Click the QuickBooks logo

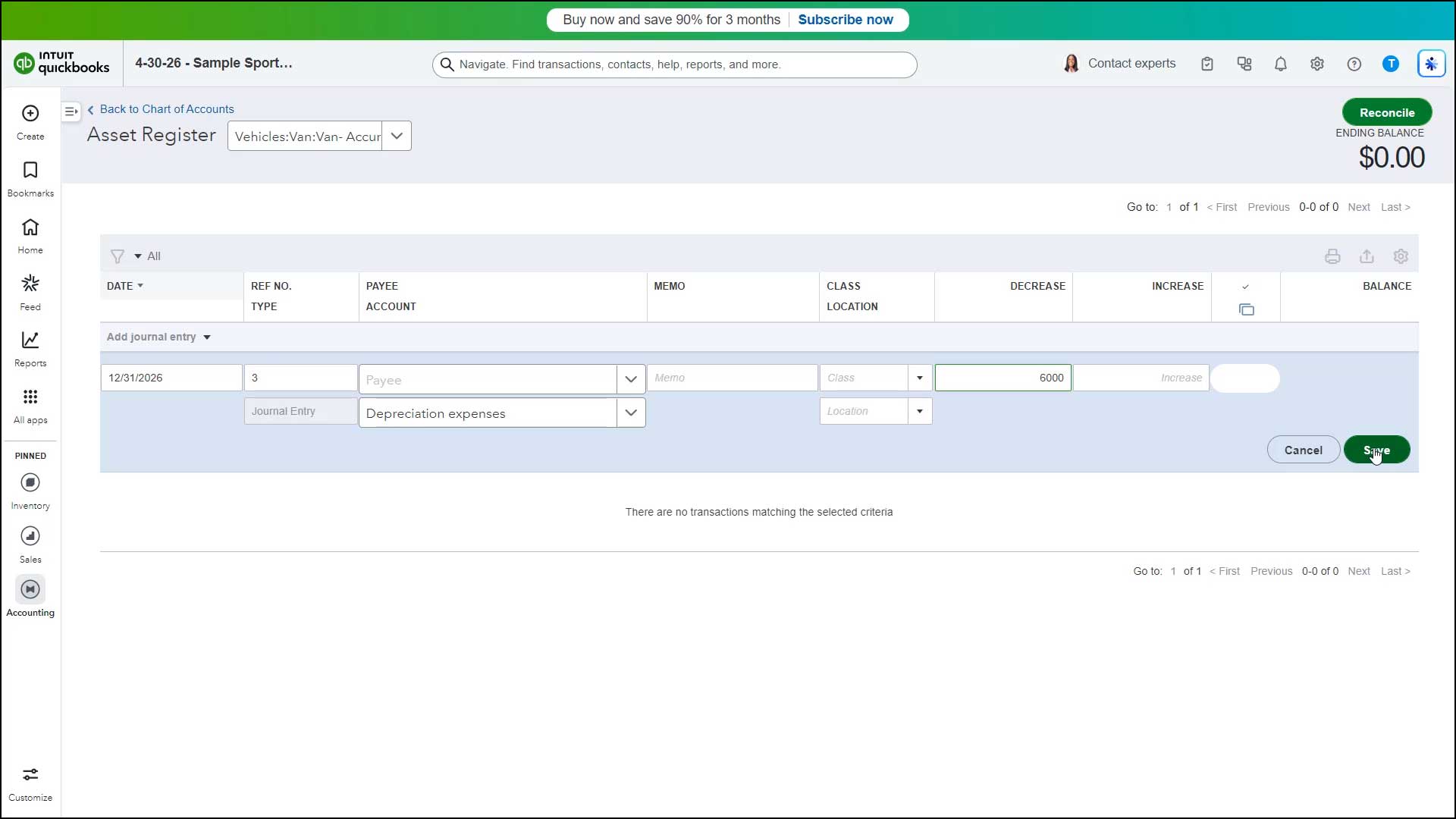[x=61, y=64]
